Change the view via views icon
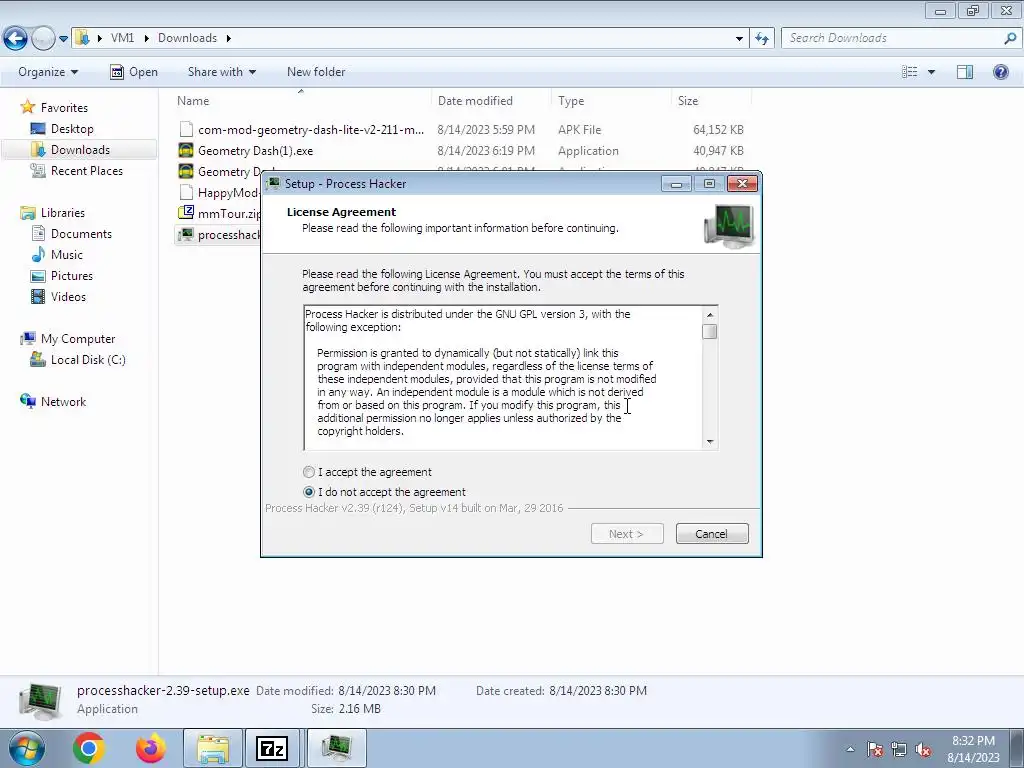This screenshot has width=1024, height=768. point(910,72)
